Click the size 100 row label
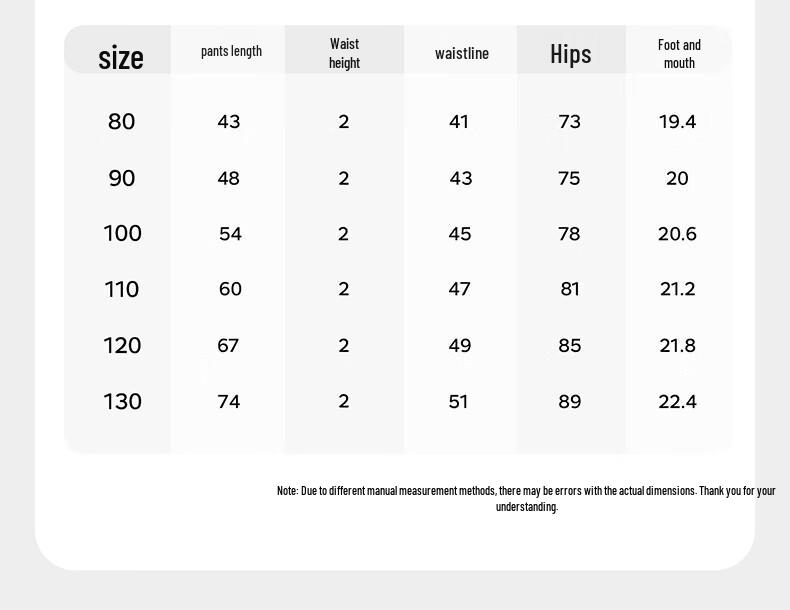 122,233
